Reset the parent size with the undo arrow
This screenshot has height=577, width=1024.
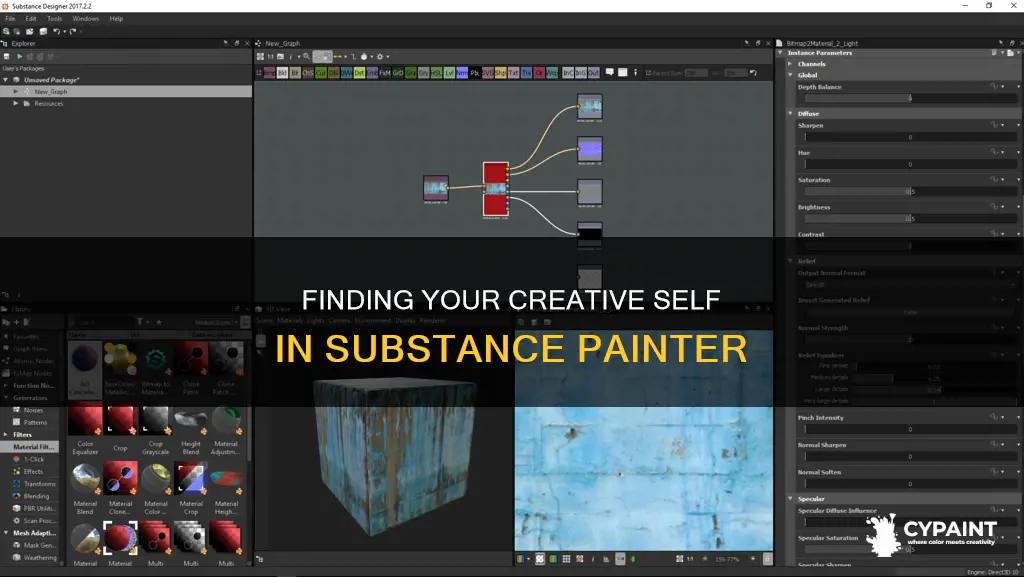coord(753,72)
